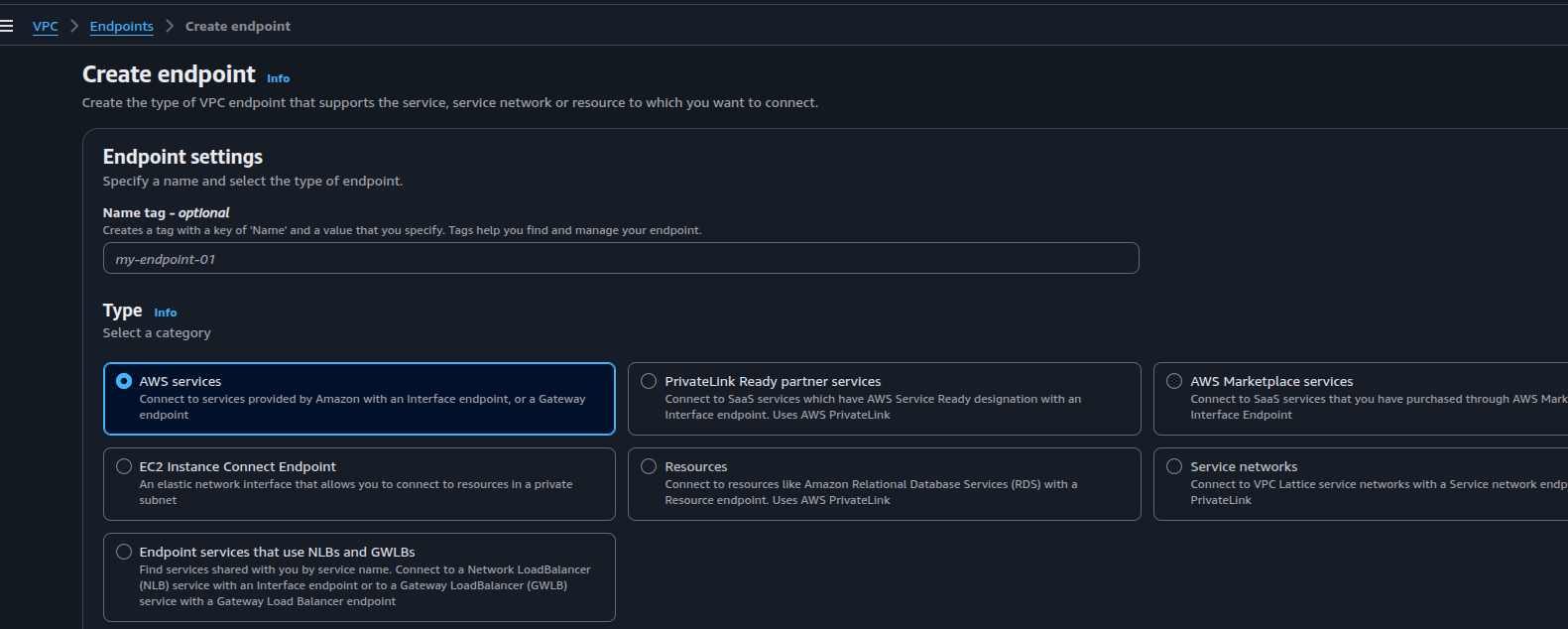Click the current Create endpoint breadcrumb
Viewport: 1568px width, 629px height.
pos(237,27)
